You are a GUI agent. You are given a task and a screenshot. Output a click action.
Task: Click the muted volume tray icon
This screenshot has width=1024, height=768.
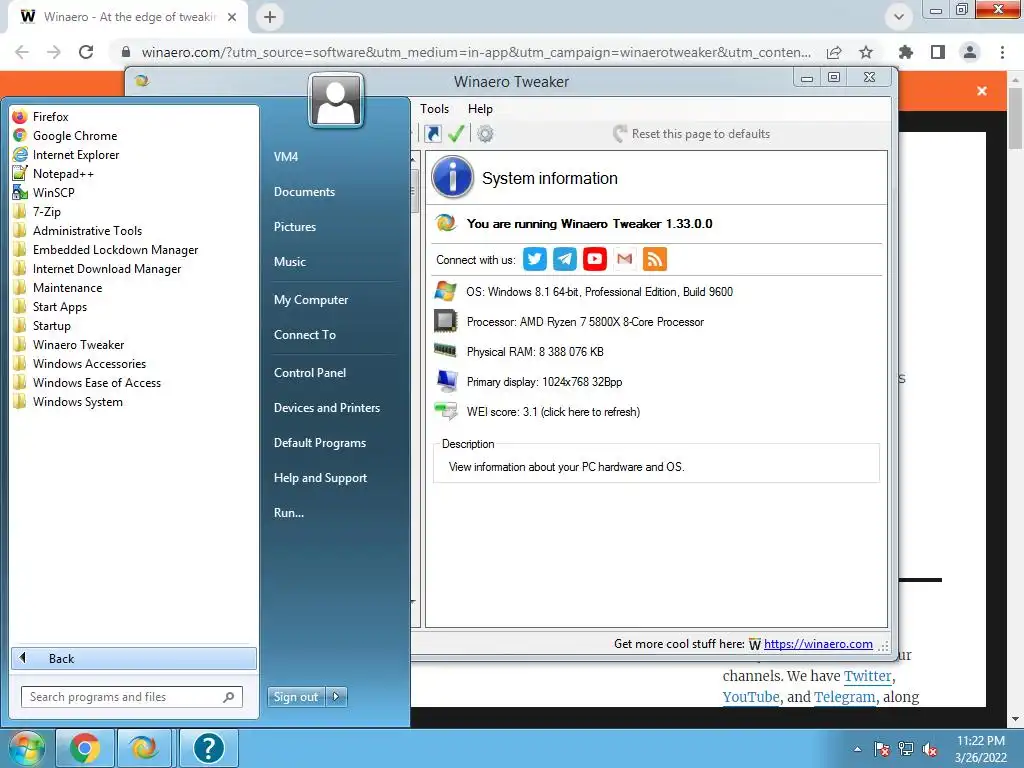pyautogui.click(x=929, y=749)
